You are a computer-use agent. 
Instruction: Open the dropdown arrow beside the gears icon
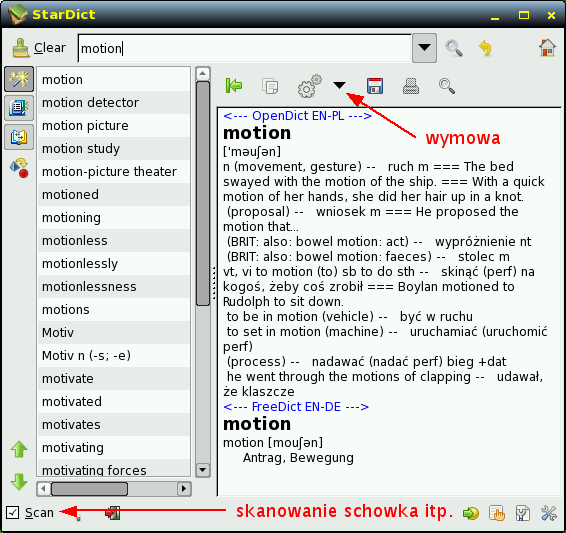coord(339,85)
